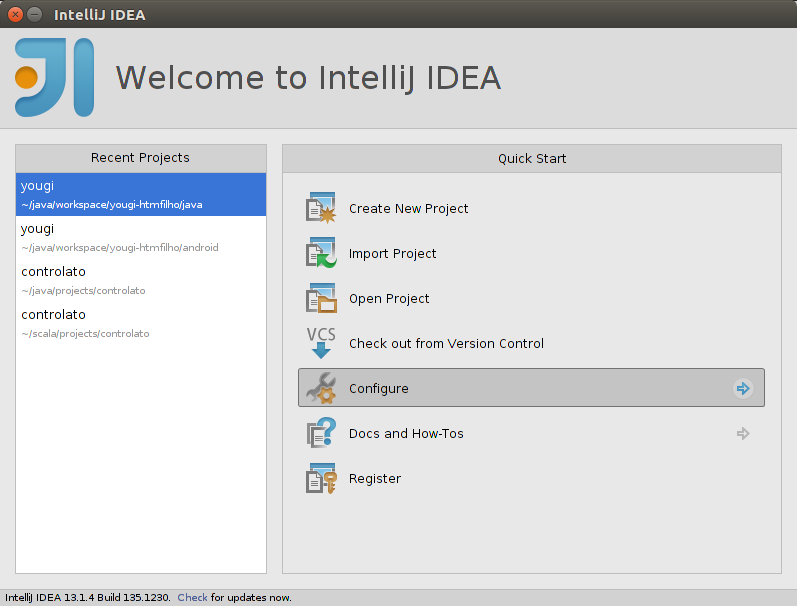This screenshot has width=797, height=606.
Task: Click the Docs and How-Tos question icon
Action: (x=321, y=433)
